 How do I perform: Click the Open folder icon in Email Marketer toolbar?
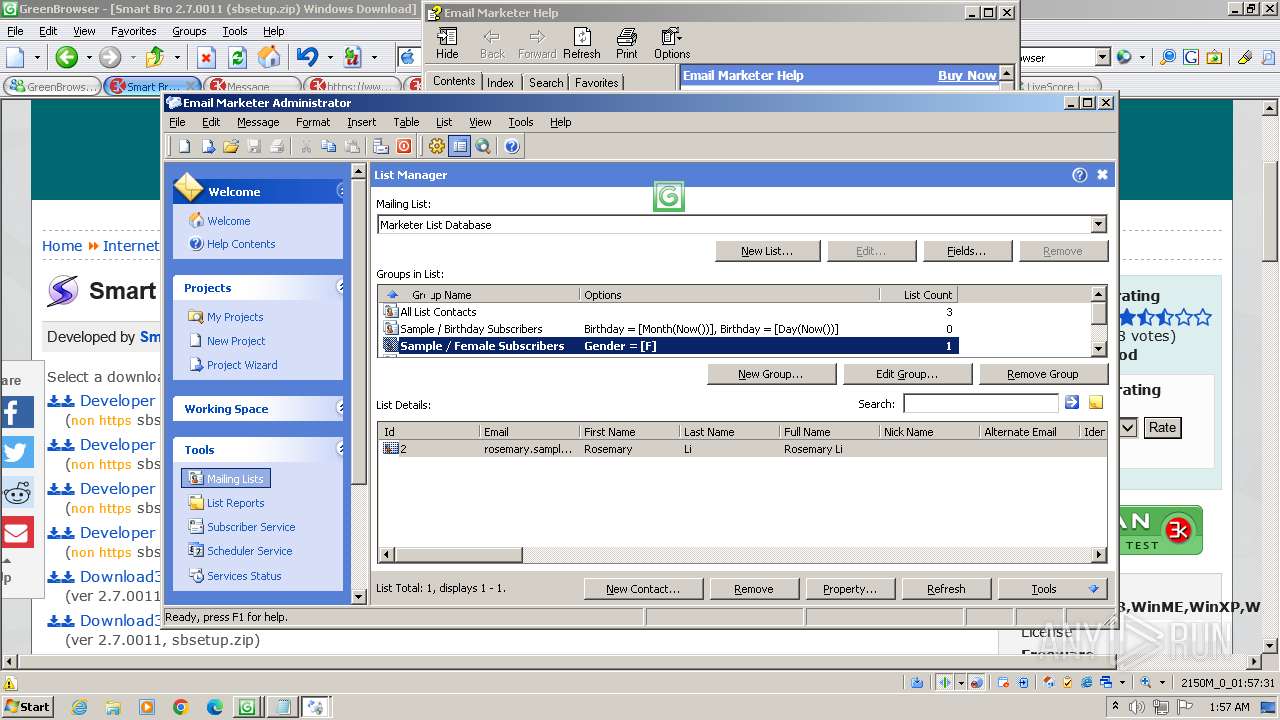tap(231, 147)
